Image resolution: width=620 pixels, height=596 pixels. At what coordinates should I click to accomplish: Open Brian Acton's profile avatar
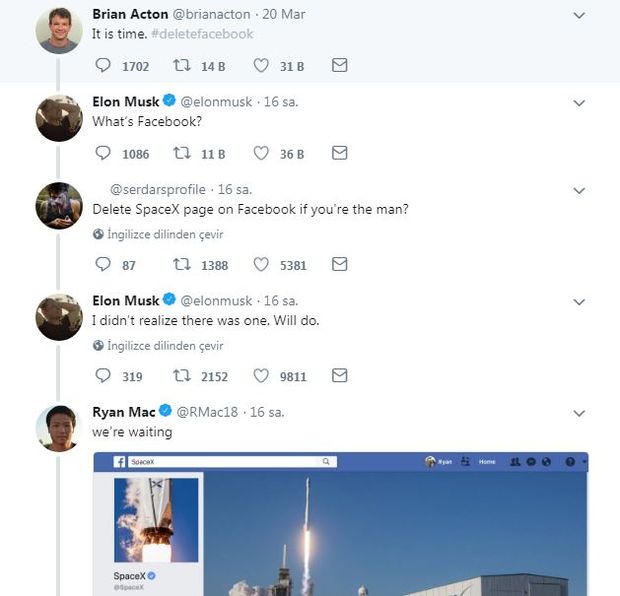(59, 30)
